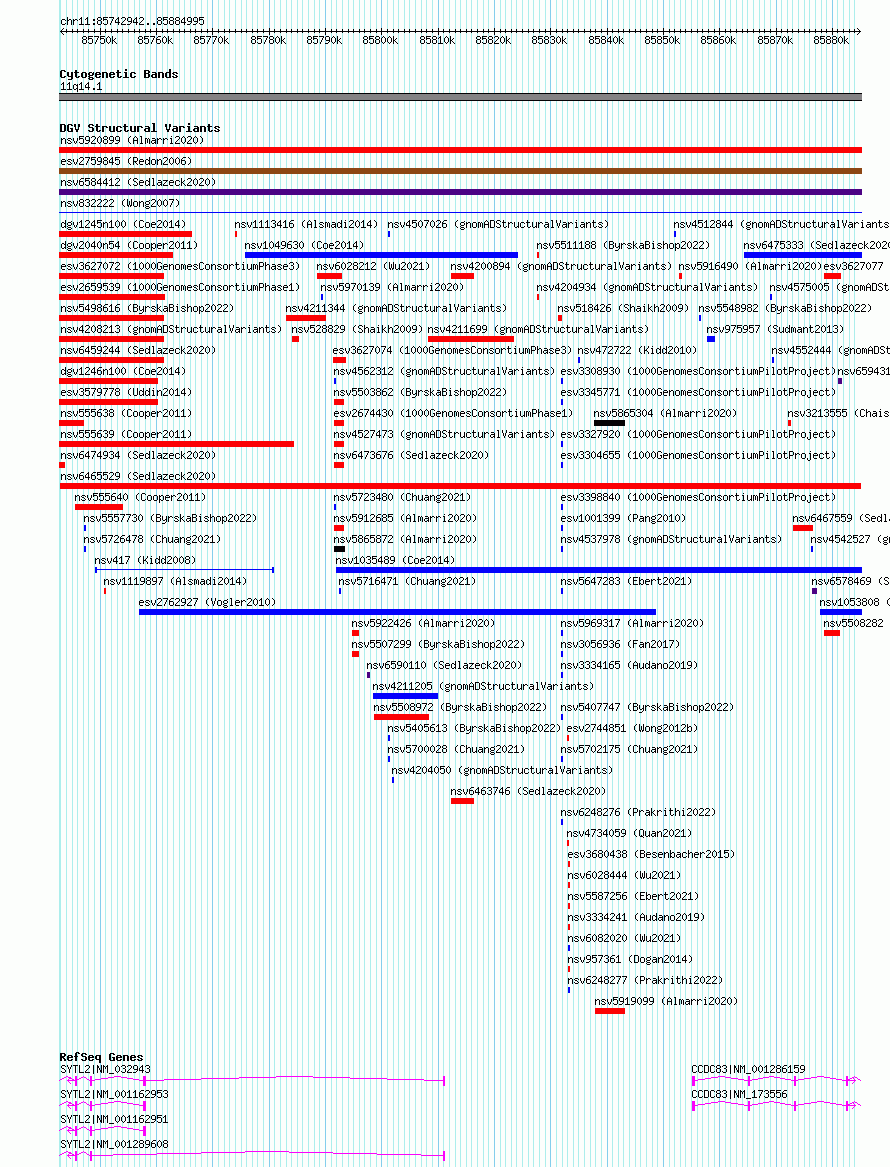890x1167 pixels.
Task: Click the gray 11q14.1 cytogenetic band bar
Action: tap(461, 97)
